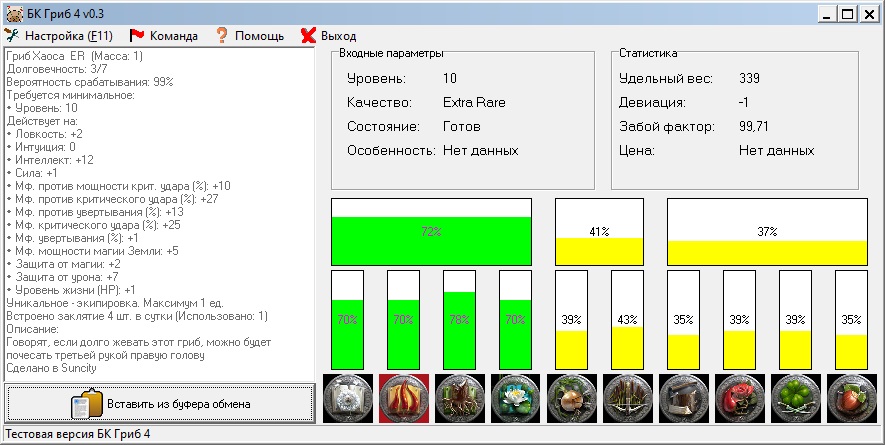This screenshot has width=885, height=445.
Task: Select the four-leaf clover icon
Action: 795,398
